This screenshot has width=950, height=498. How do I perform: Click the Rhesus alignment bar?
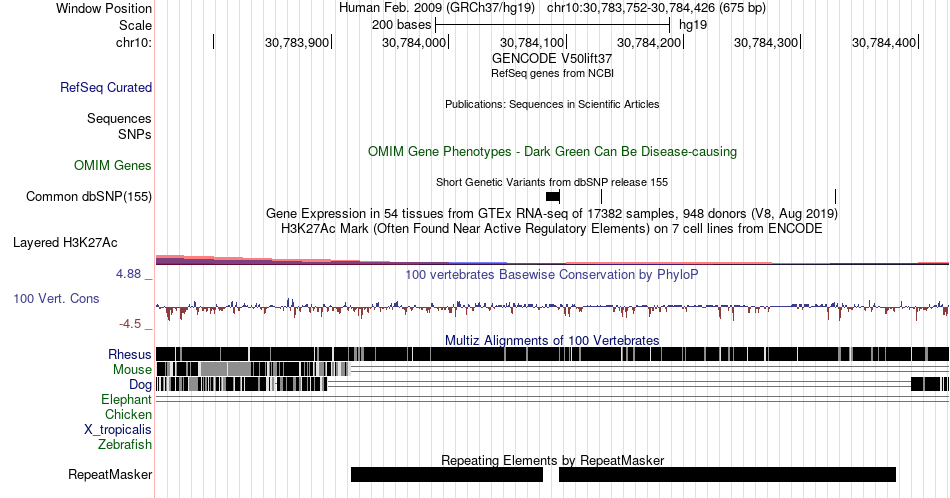click(552, 354)
